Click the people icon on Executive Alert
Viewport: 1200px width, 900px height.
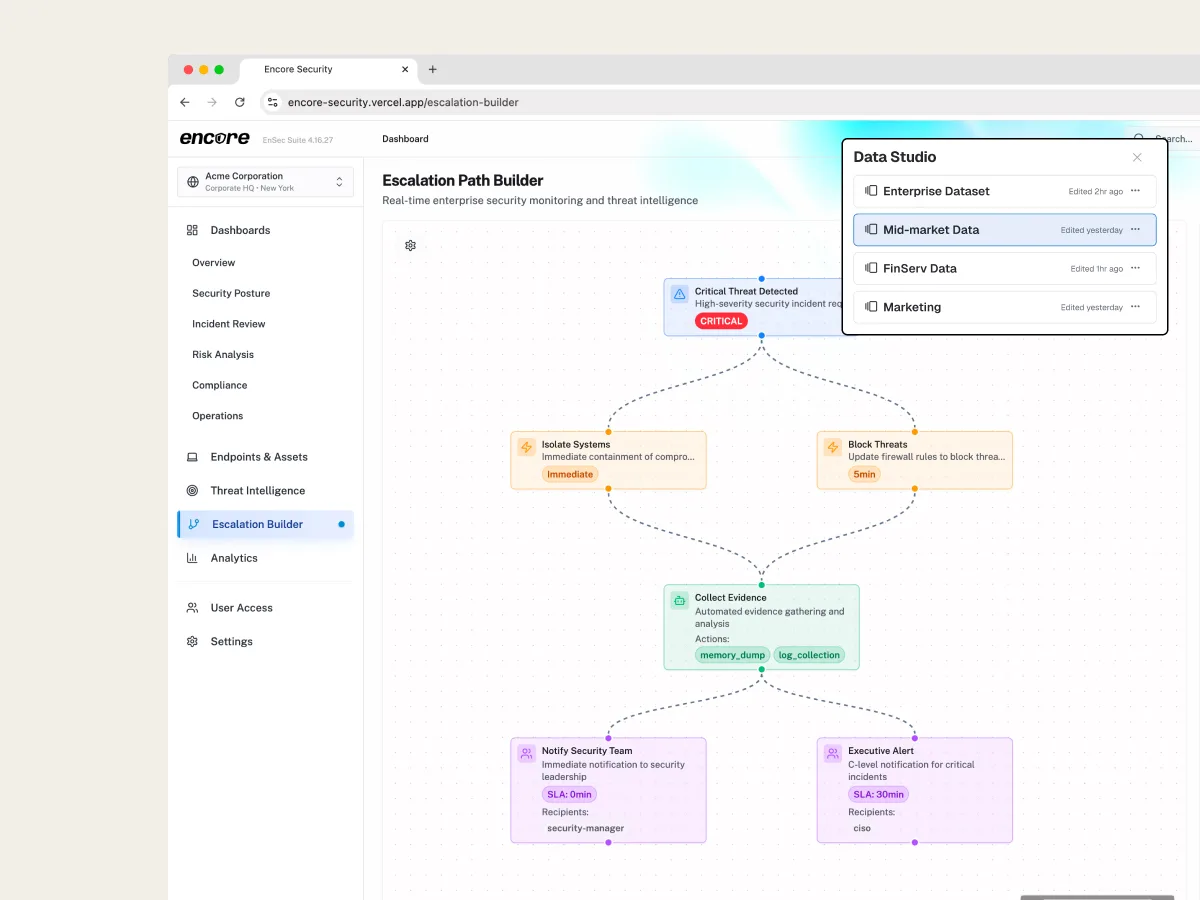tap(833, 753)
